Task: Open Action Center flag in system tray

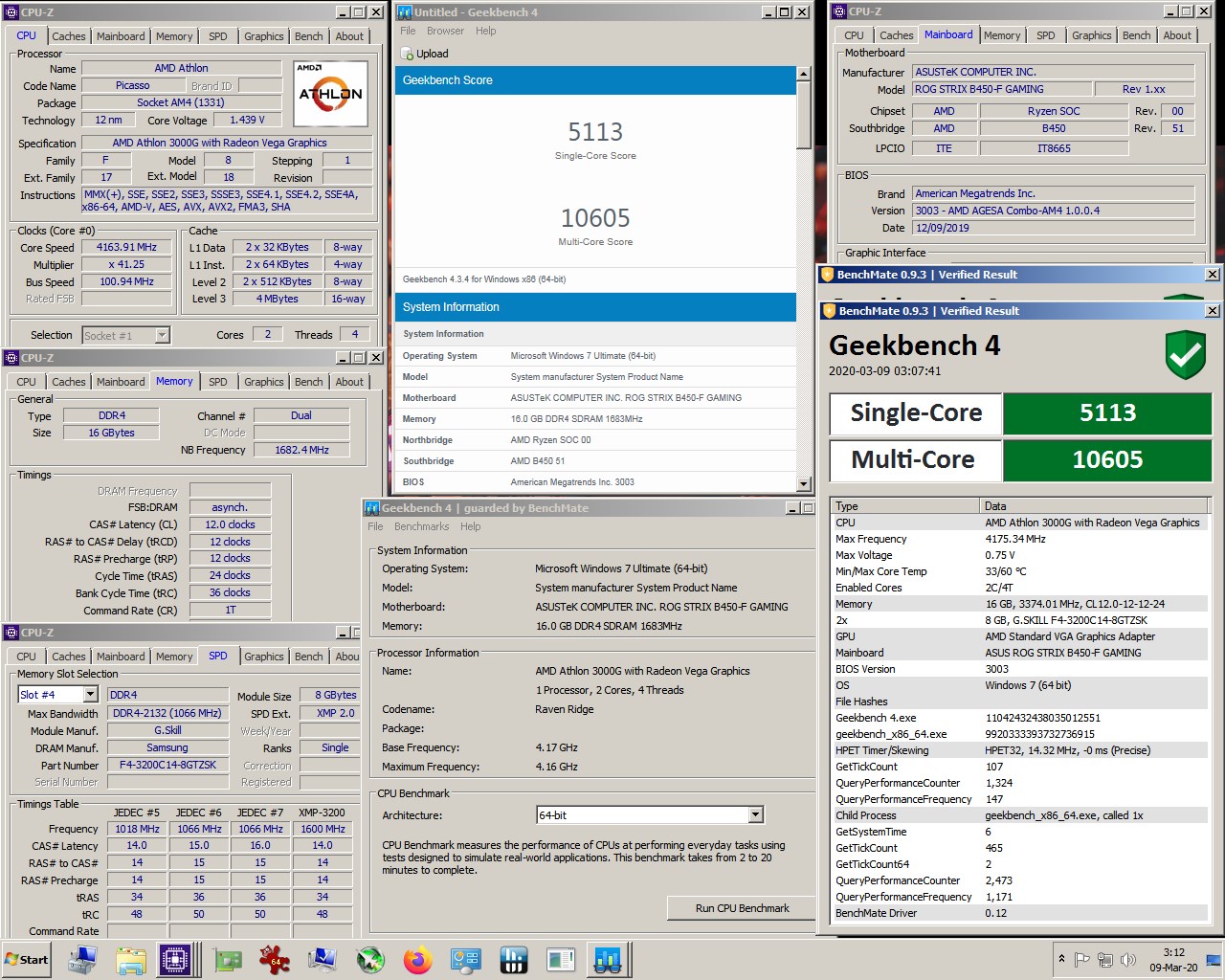Action: coord(1082,959)
